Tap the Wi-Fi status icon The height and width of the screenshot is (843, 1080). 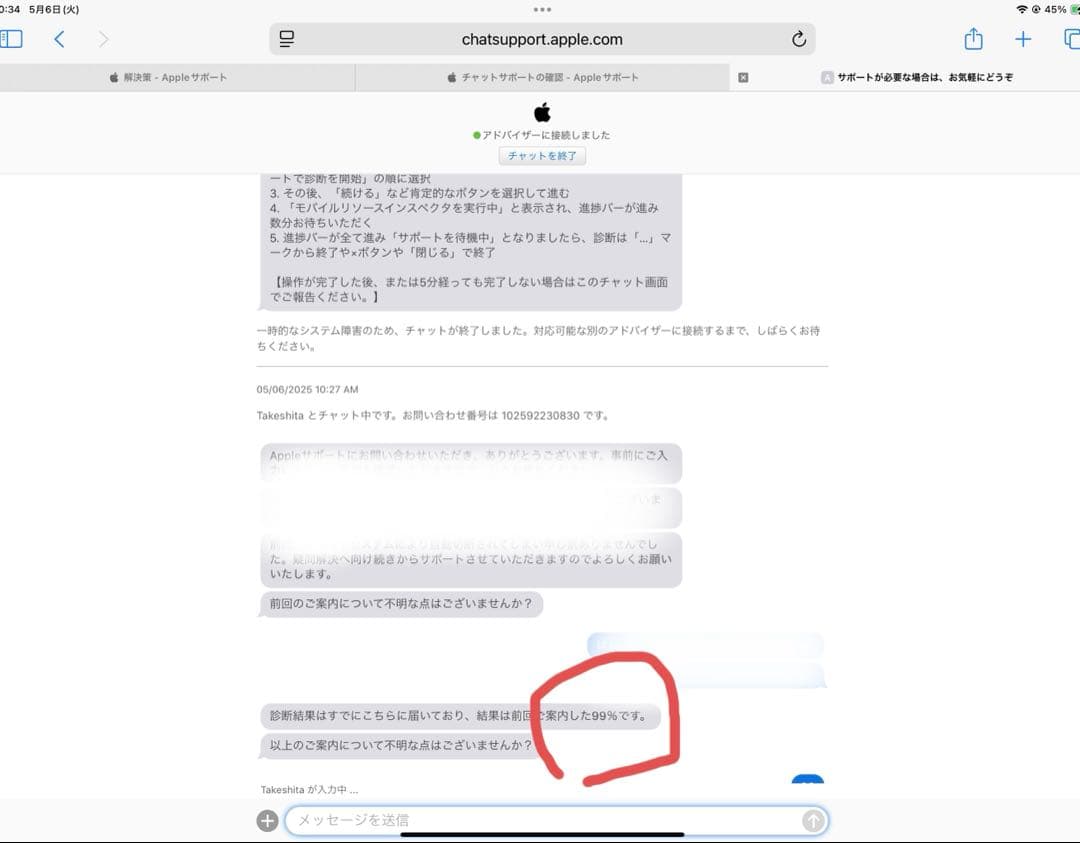coord(1021,10)
